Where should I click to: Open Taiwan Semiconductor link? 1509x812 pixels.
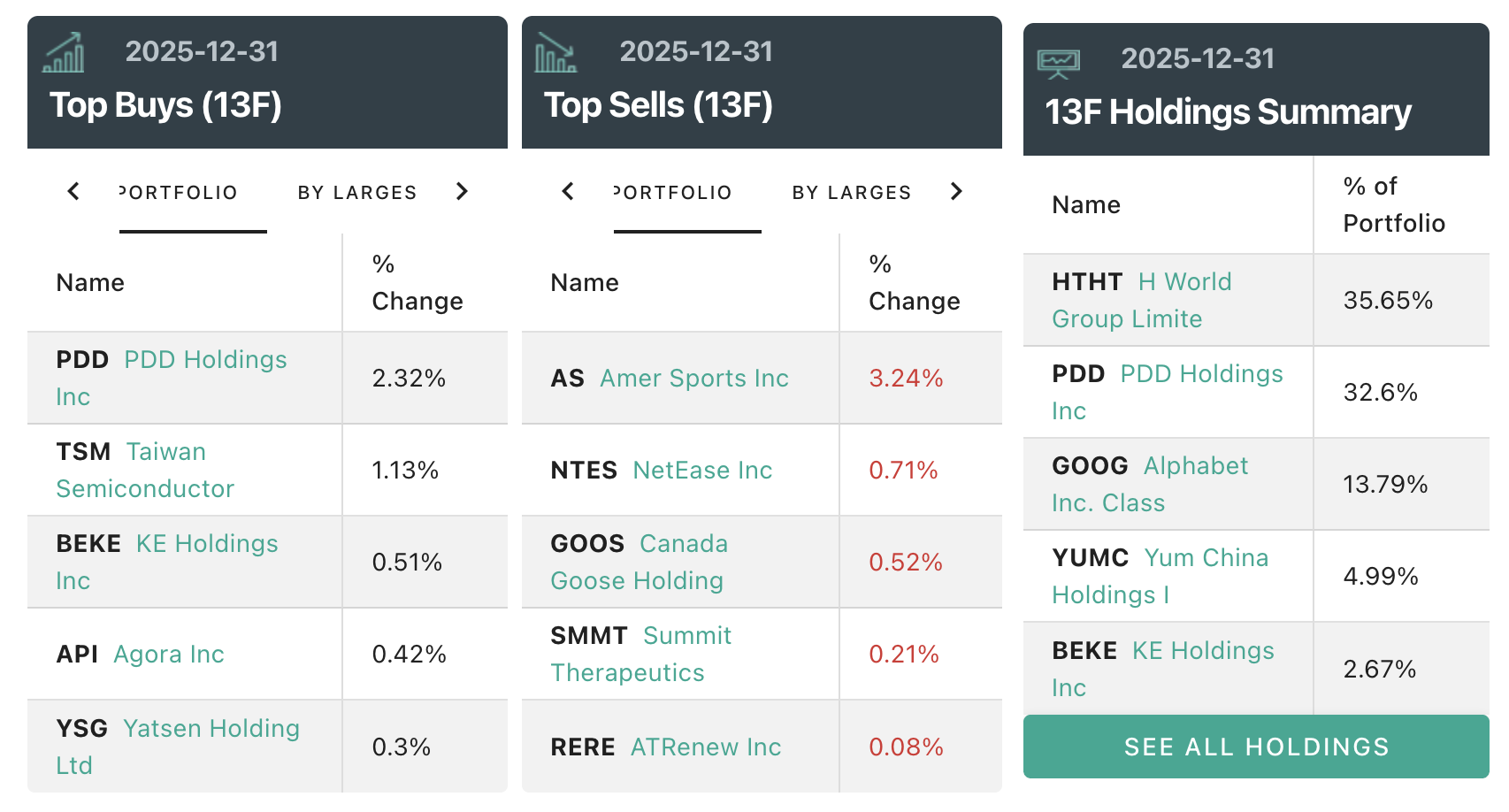click(166, 452)
